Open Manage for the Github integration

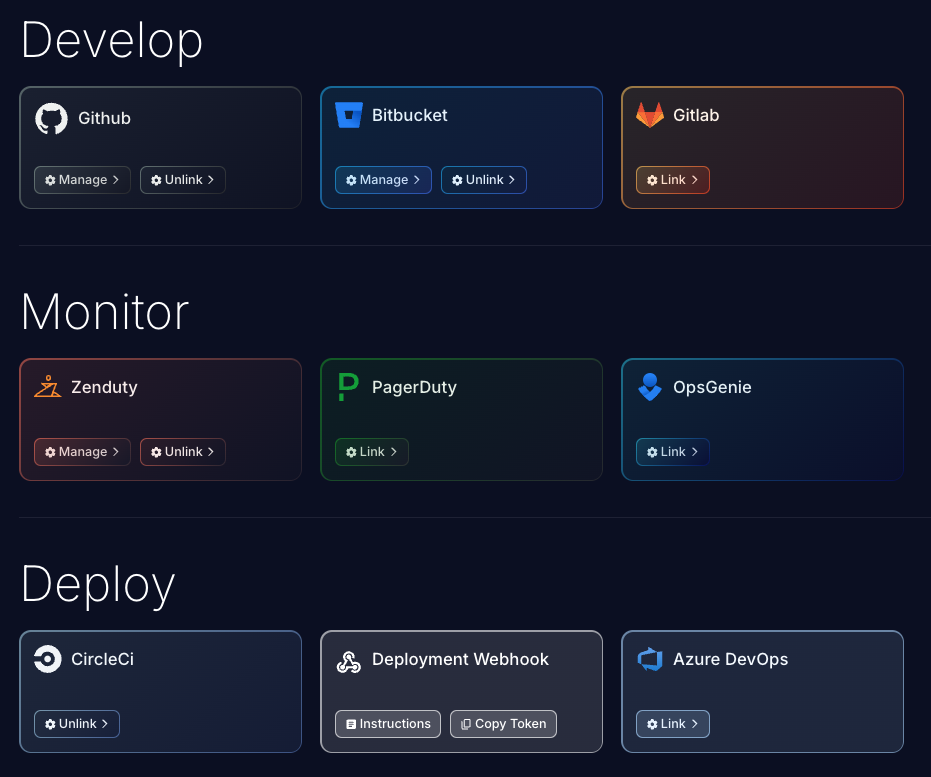(x=82, y=180)
